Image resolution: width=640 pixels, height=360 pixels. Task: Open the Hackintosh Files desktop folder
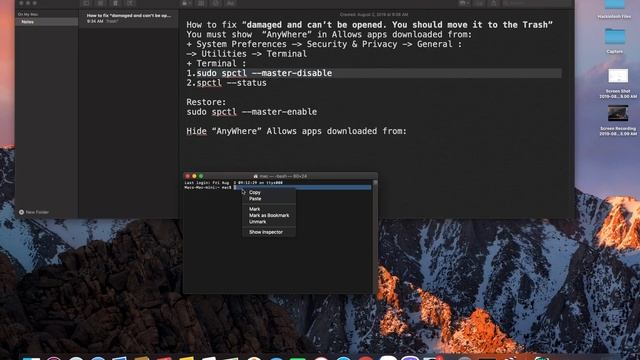pos(614,9)
